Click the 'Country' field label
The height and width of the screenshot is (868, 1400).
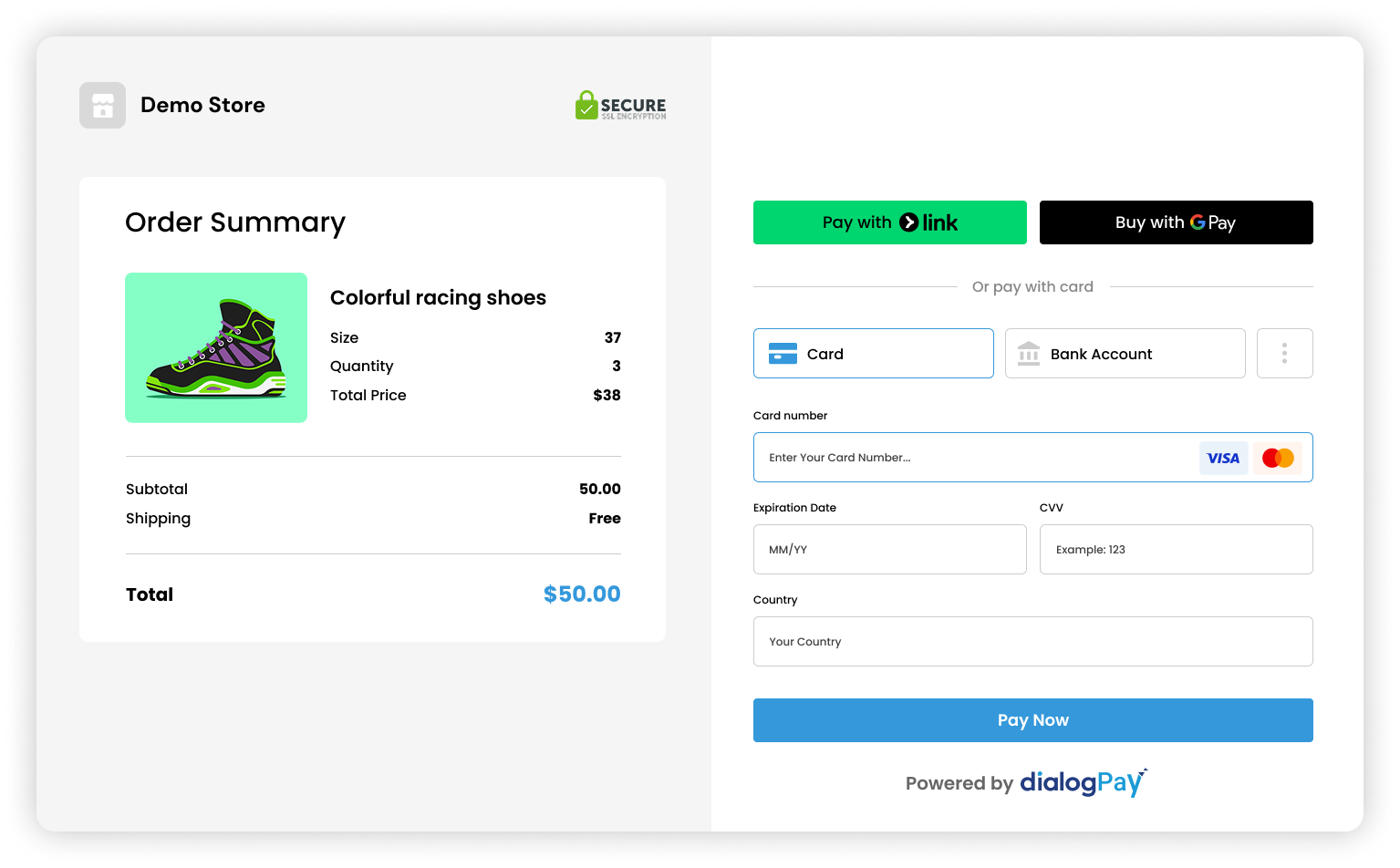775,600
